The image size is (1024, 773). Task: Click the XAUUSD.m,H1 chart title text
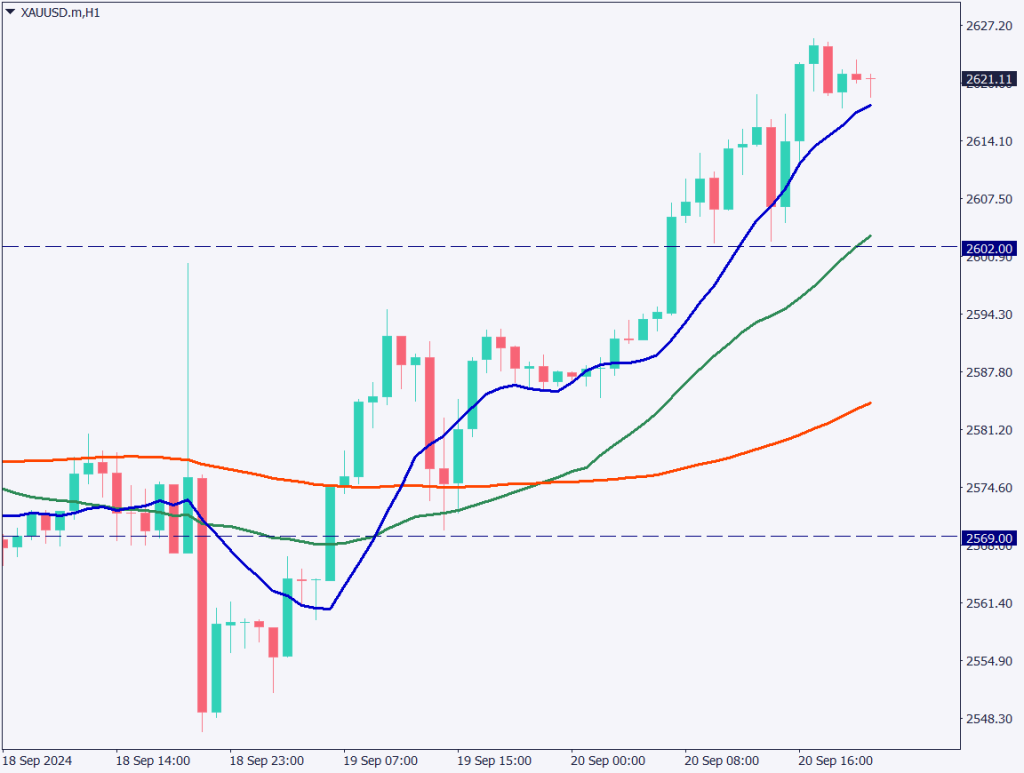pos(60,13)
